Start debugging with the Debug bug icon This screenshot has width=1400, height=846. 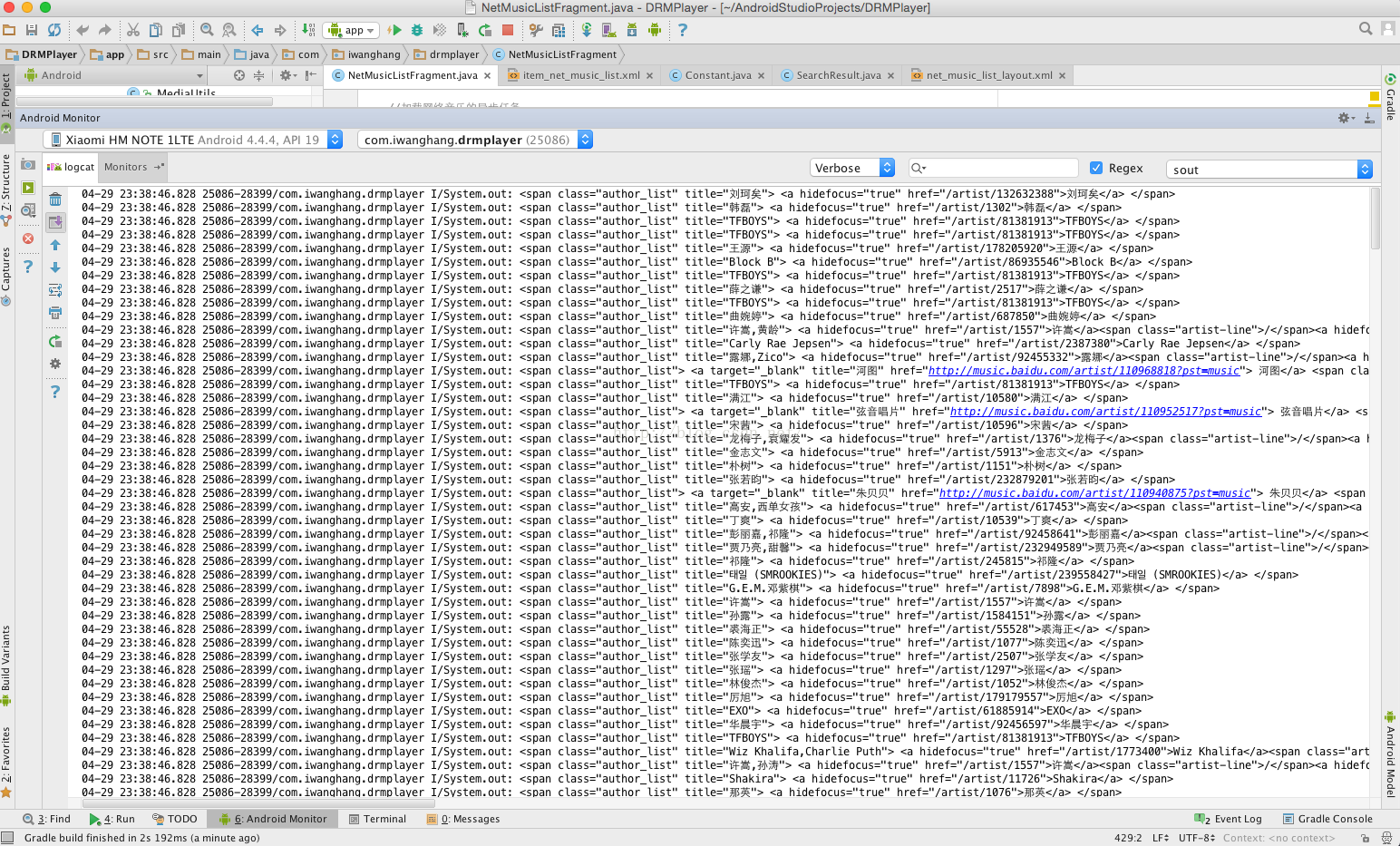pos(417,30)
